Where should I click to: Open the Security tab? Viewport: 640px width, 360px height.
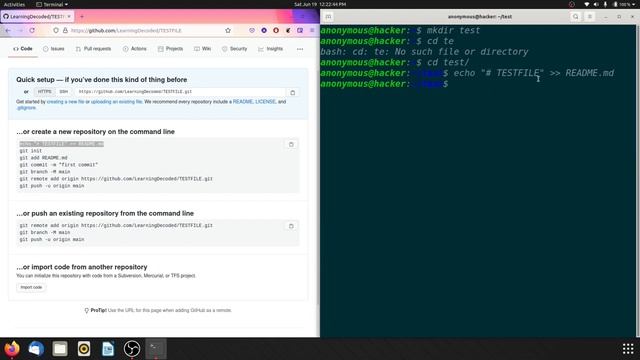(235, 49)
